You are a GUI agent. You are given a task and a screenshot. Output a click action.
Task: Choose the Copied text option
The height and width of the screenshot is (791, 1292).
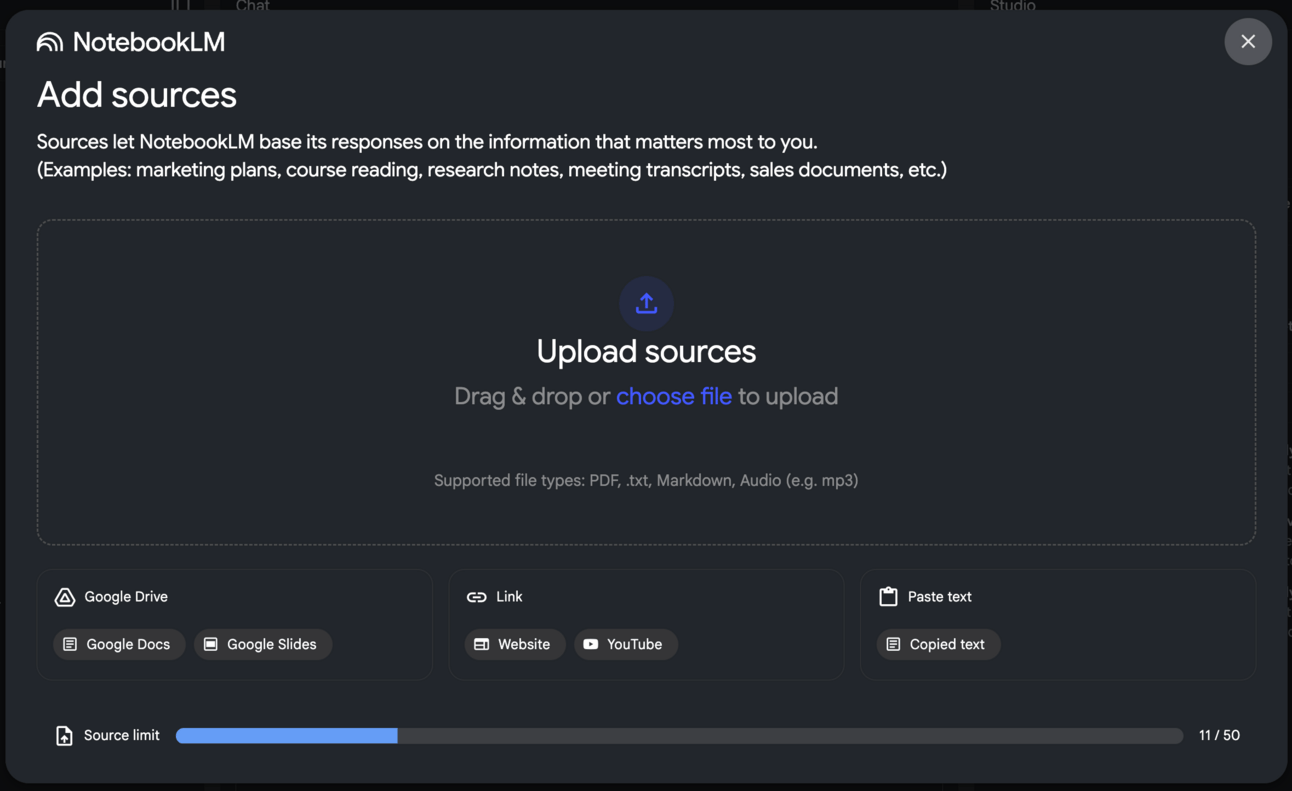tap(938, 644)
